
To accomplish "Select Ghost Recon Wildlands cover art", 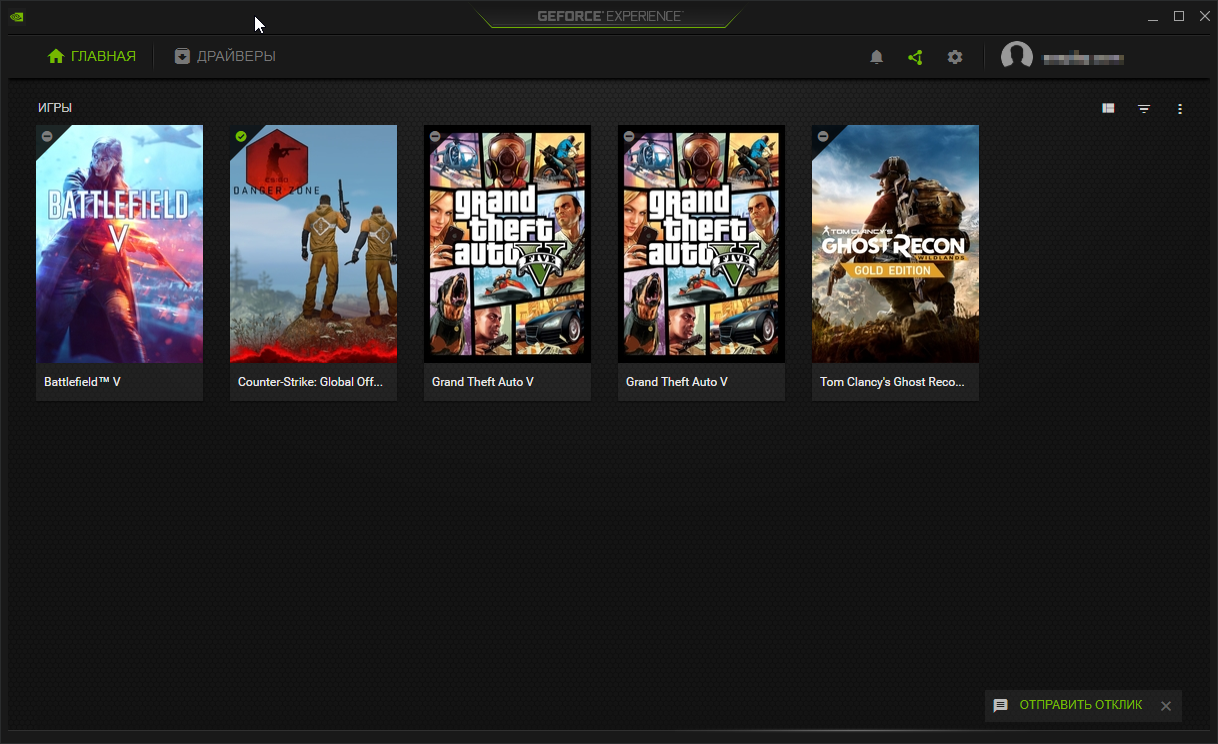I will [895, 243].
